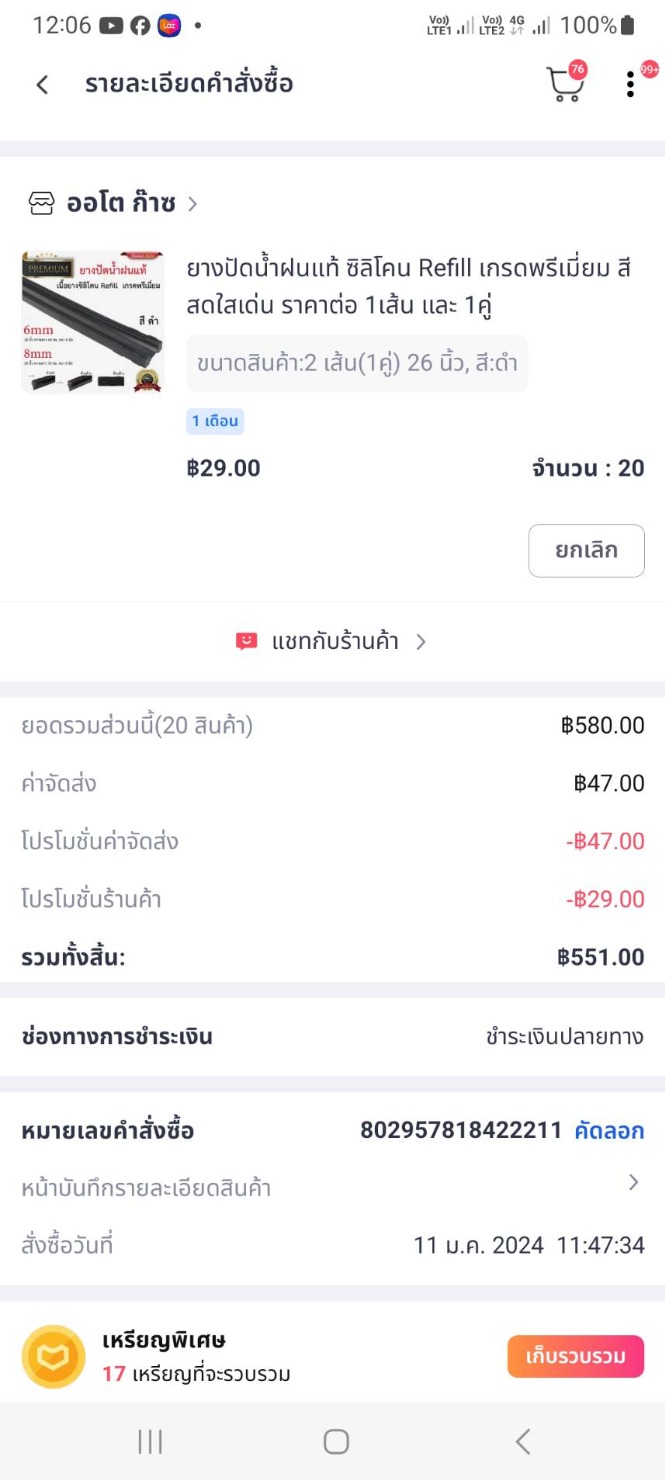
Task: Open the wiper blade product title
Action: click(408, 286)
